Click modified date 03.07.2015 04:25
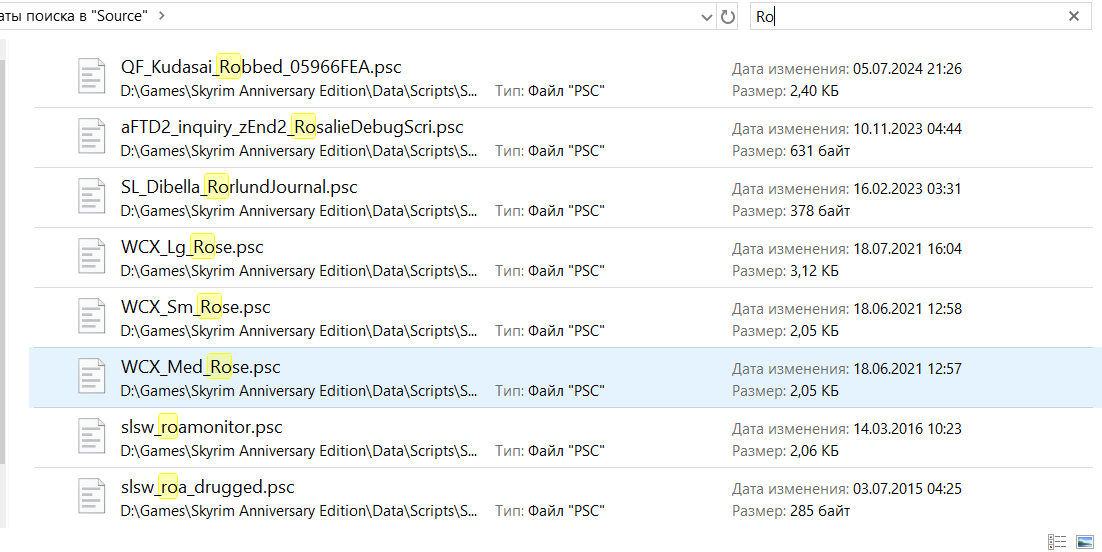Viewport: 1102px width, 552px height. pyautogui.click(x=907, y=489)
